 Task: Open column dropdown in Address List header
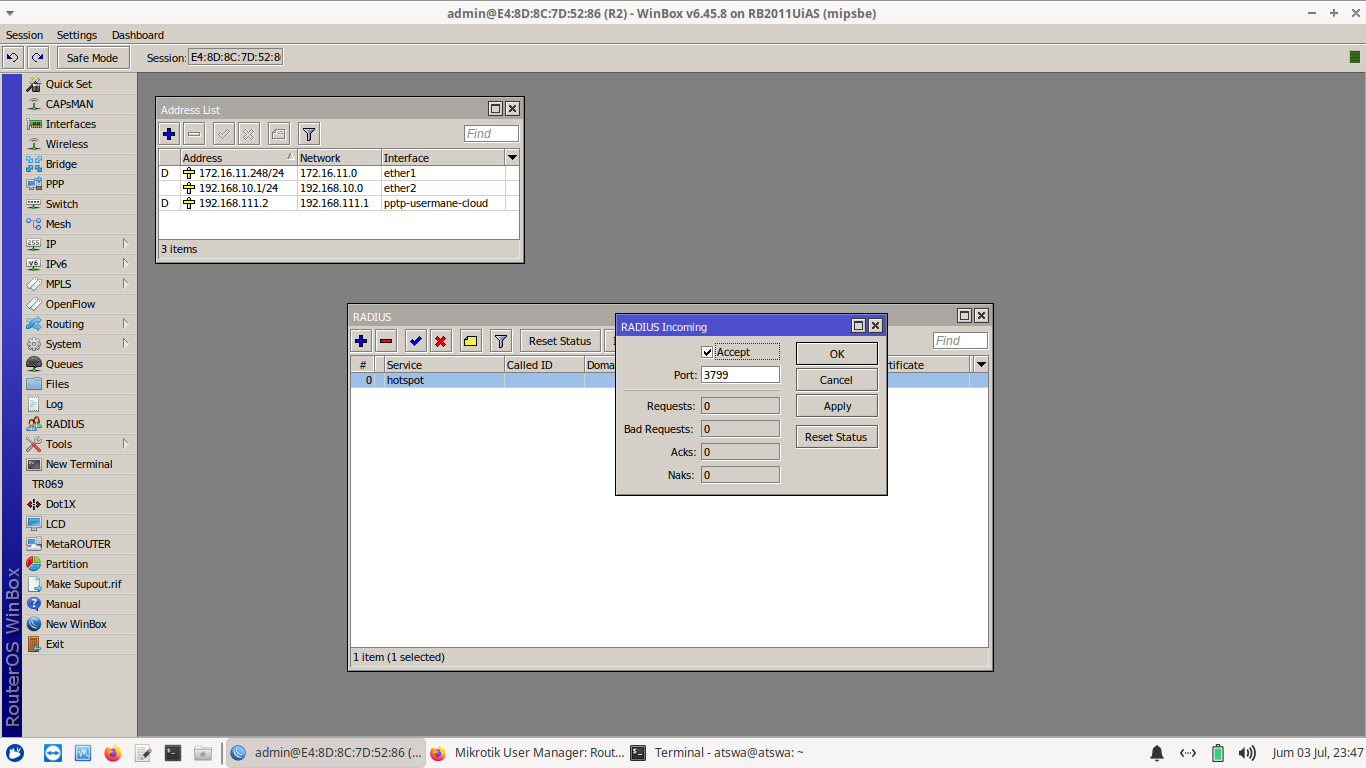click(512, 158)
